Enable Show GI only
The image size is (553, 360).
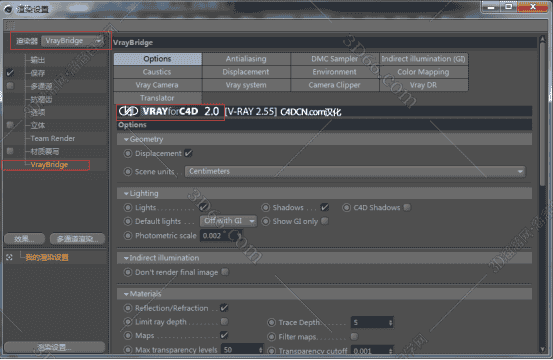325,221
